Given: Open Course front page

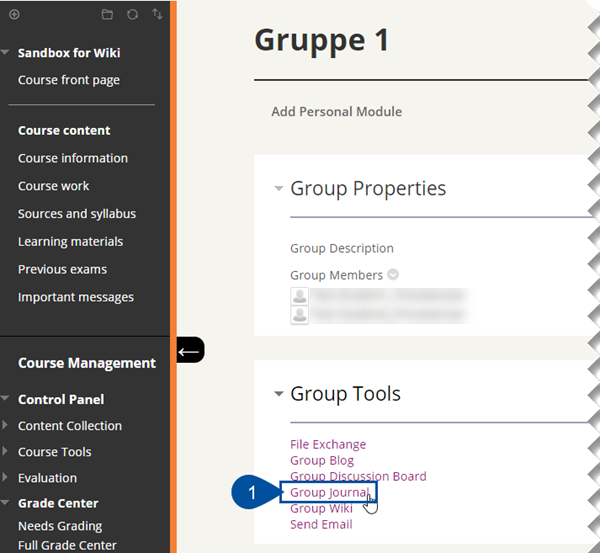Looking at the screenshot, I should 69,80.
